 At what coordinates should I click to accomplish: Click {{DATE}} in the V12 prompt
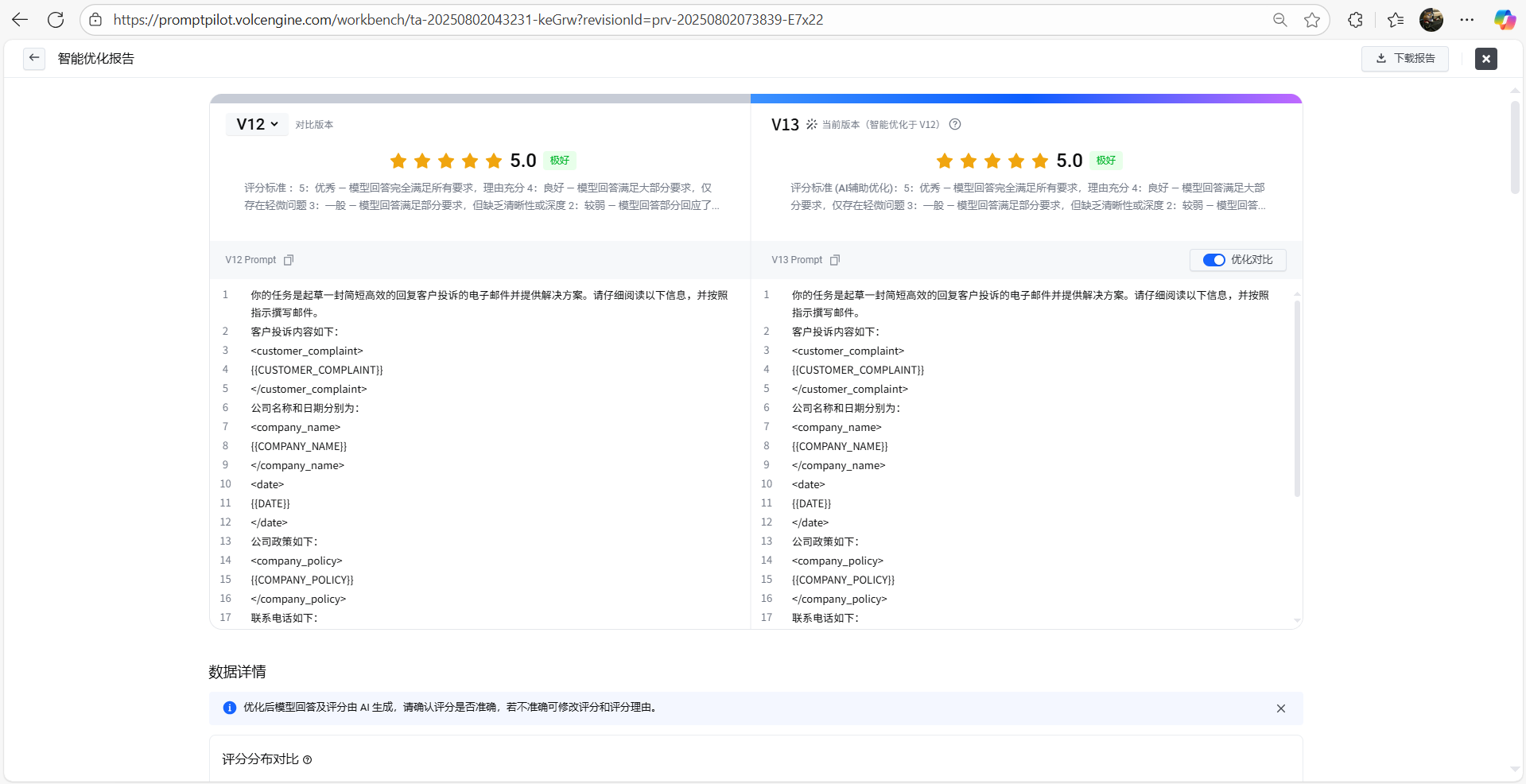270,503
